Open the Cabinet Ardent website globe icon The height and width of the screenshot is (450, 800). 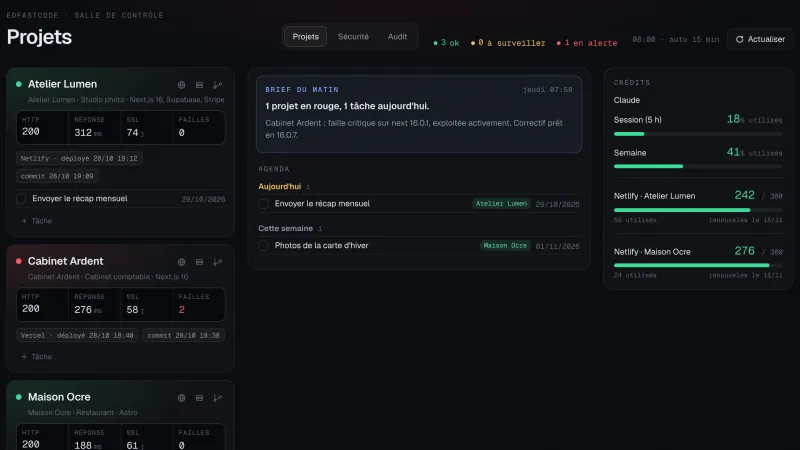(x=181, y=262)
